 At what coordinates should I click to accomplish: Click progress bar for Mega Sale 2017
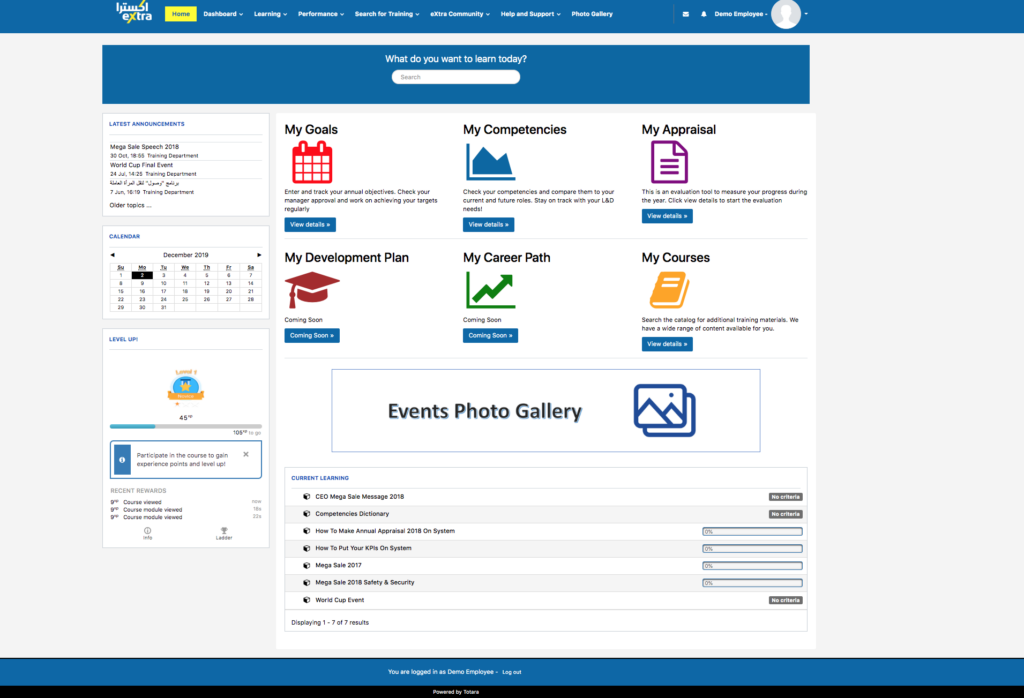pyautogui.click(x=752, y=565)
